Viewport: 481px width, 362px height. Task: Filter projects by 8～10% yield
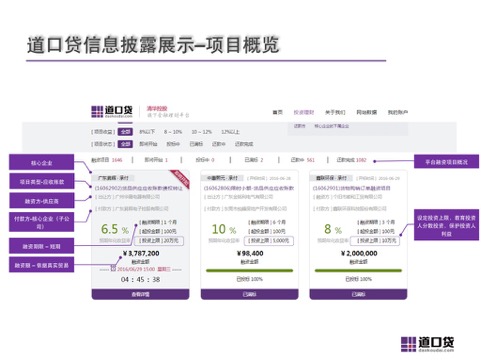point(173,132)
